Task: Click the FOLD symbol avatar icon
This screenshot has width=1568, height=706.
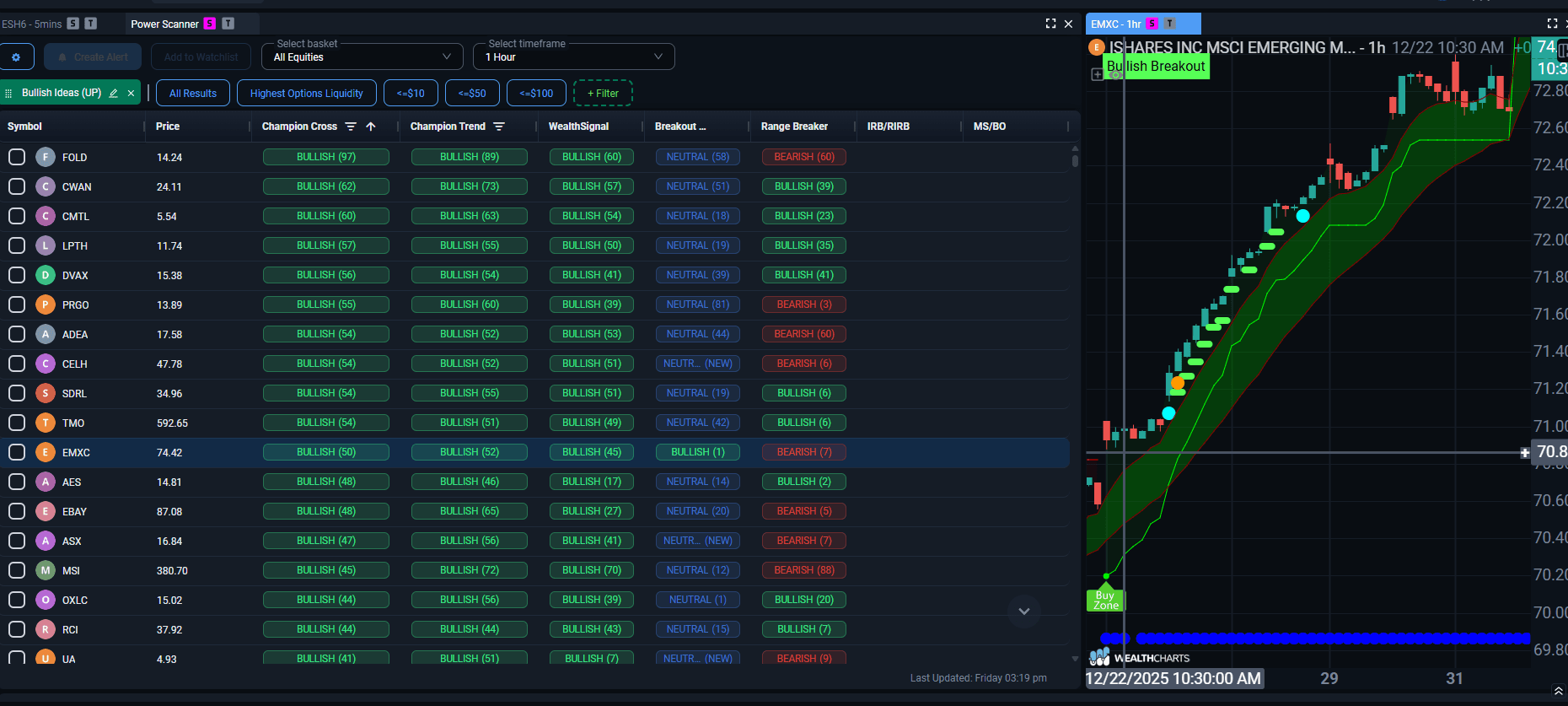Action: pos(46,157)
